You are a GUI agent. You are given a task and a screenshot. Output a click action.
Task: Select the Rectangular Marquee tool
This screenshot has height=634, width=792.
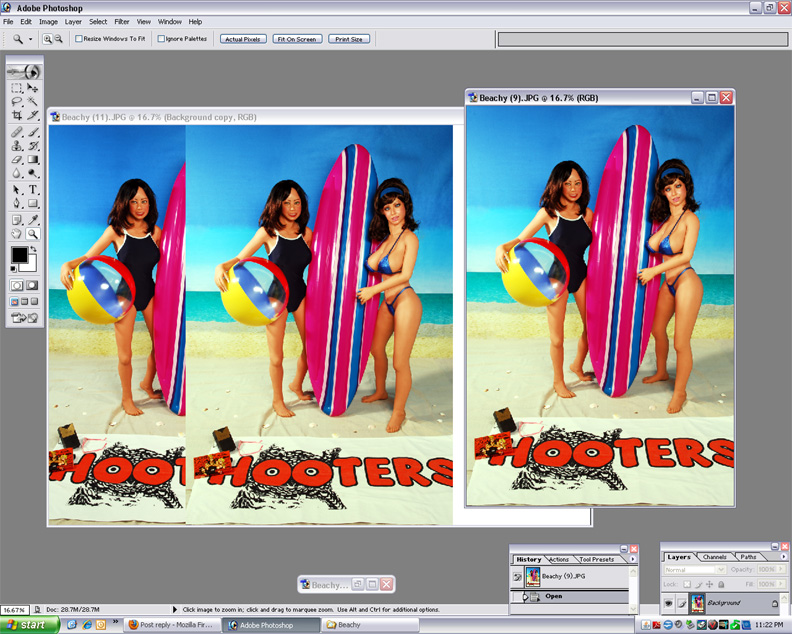tap(17, 88)
